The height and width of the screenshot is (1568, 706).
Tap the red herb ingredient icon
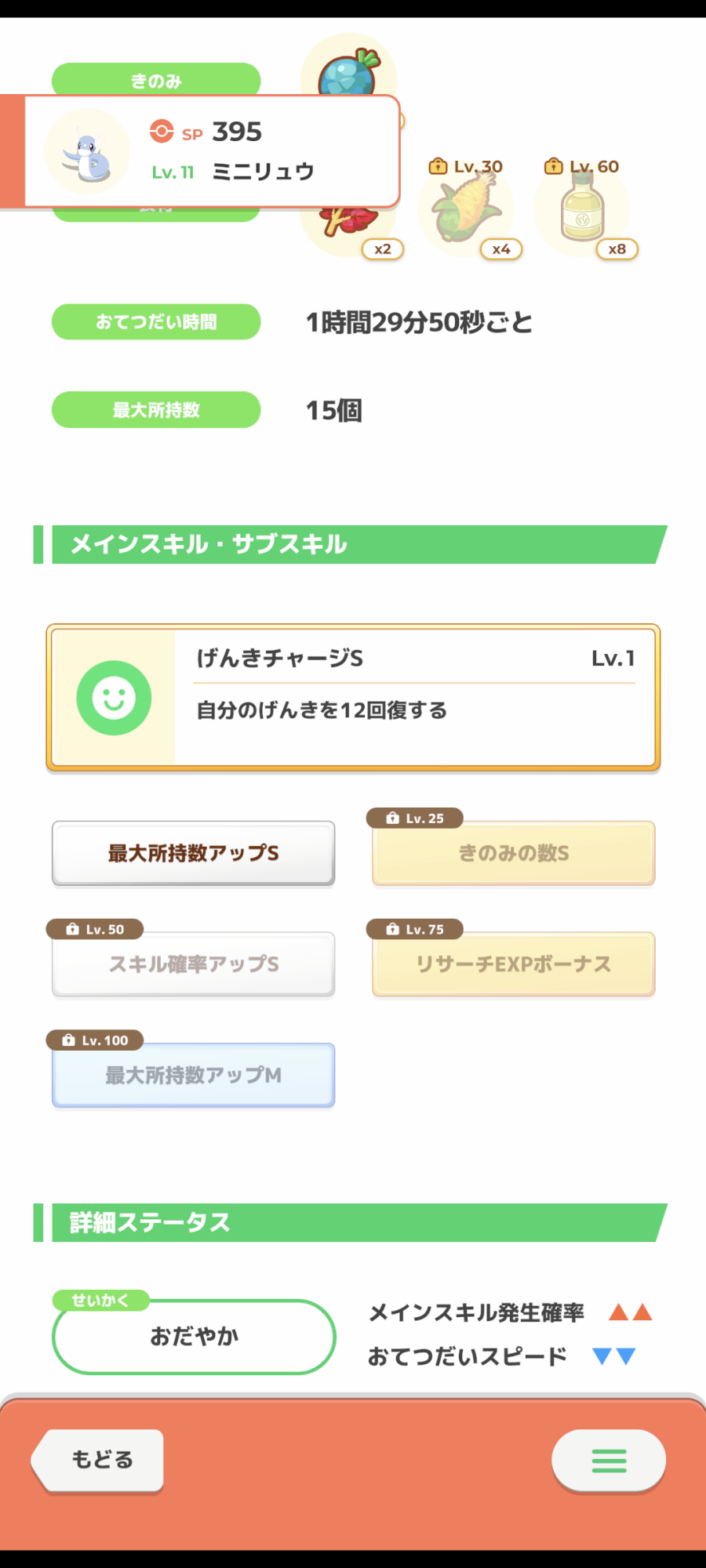(x=348, y=225)
